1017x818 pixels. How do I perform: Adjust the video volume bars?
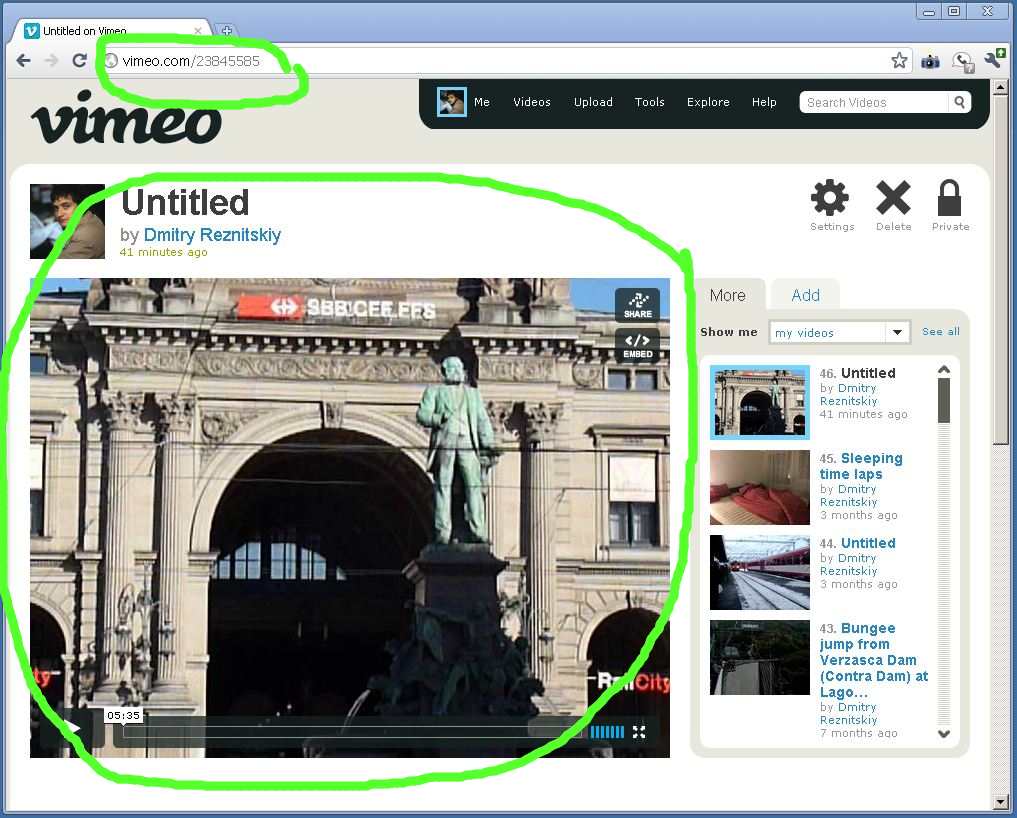(x=607, y=732)
